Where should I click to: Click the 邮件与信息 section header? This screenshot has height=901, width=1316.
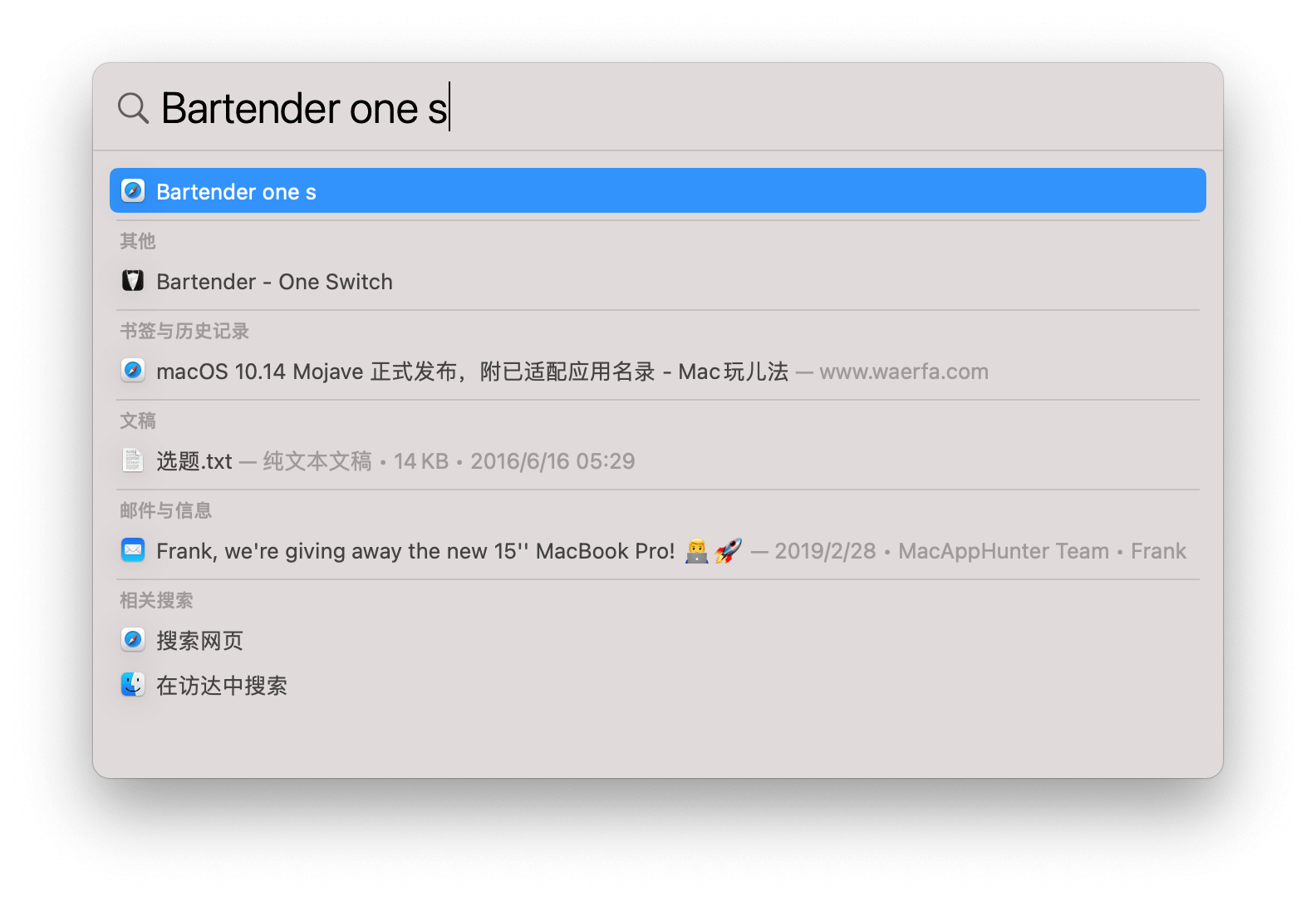165,510
